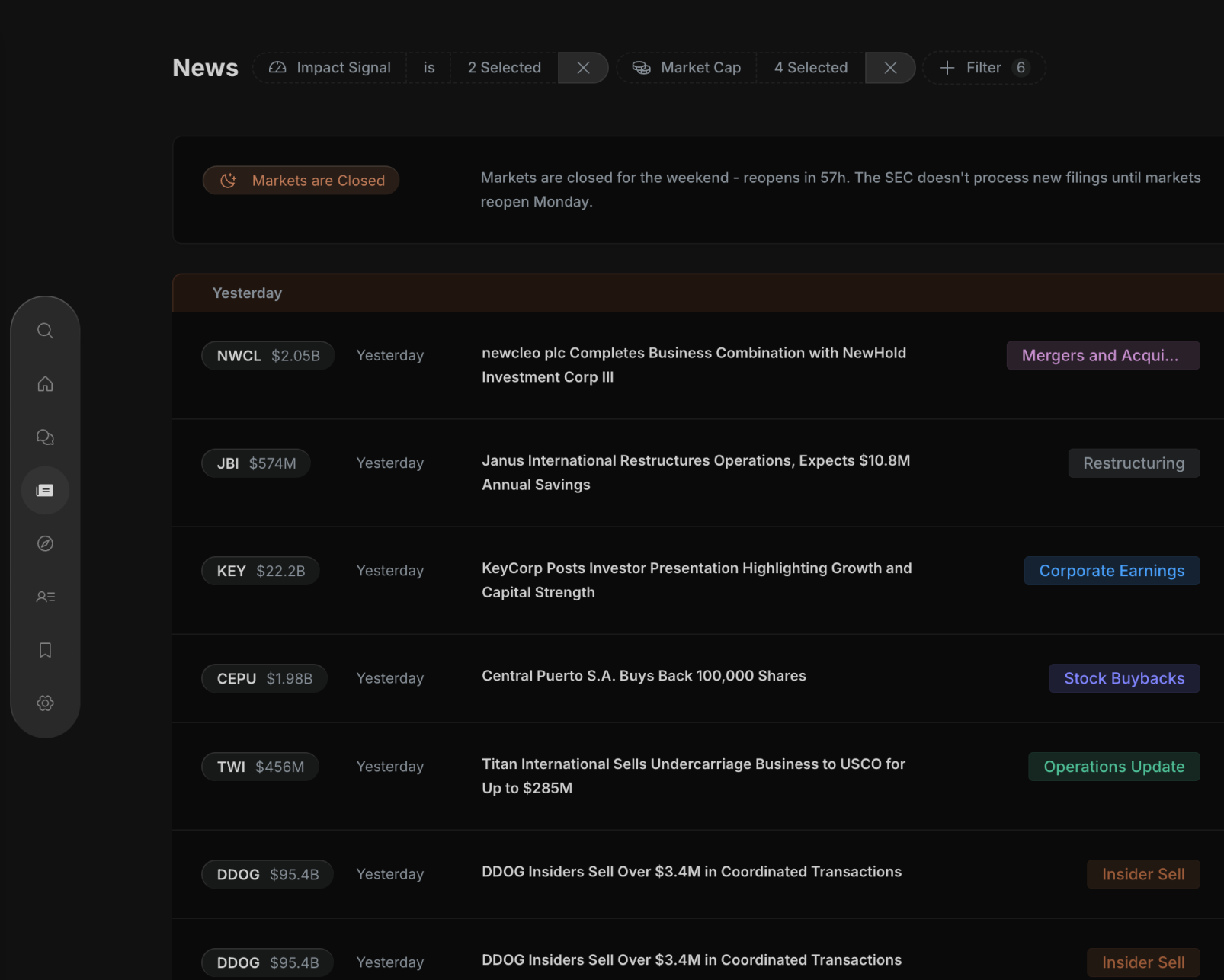Select the Corporate Earnings category tag

coord(1112,571)
